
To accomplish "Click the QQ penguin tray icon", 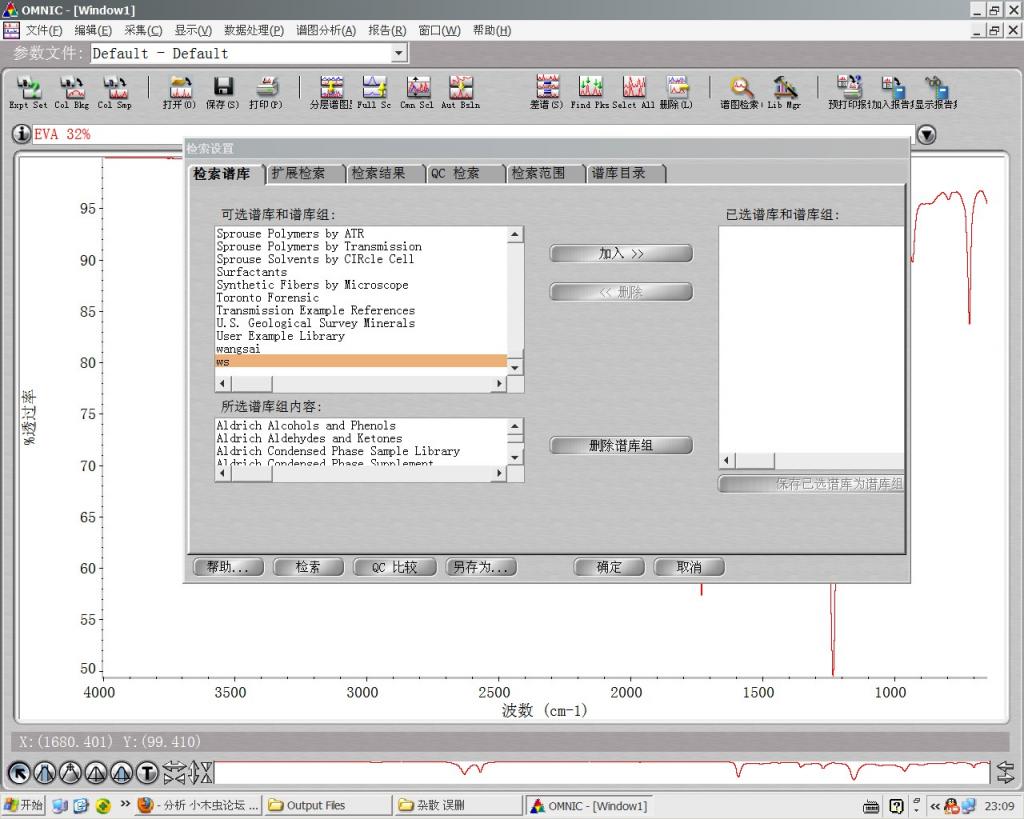I will pos(952,806).
